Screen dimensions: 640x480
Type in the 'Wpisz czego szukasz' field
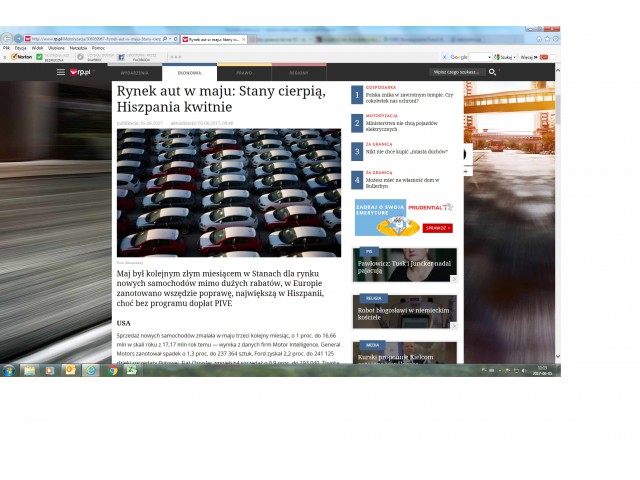(x=456, y=73)
